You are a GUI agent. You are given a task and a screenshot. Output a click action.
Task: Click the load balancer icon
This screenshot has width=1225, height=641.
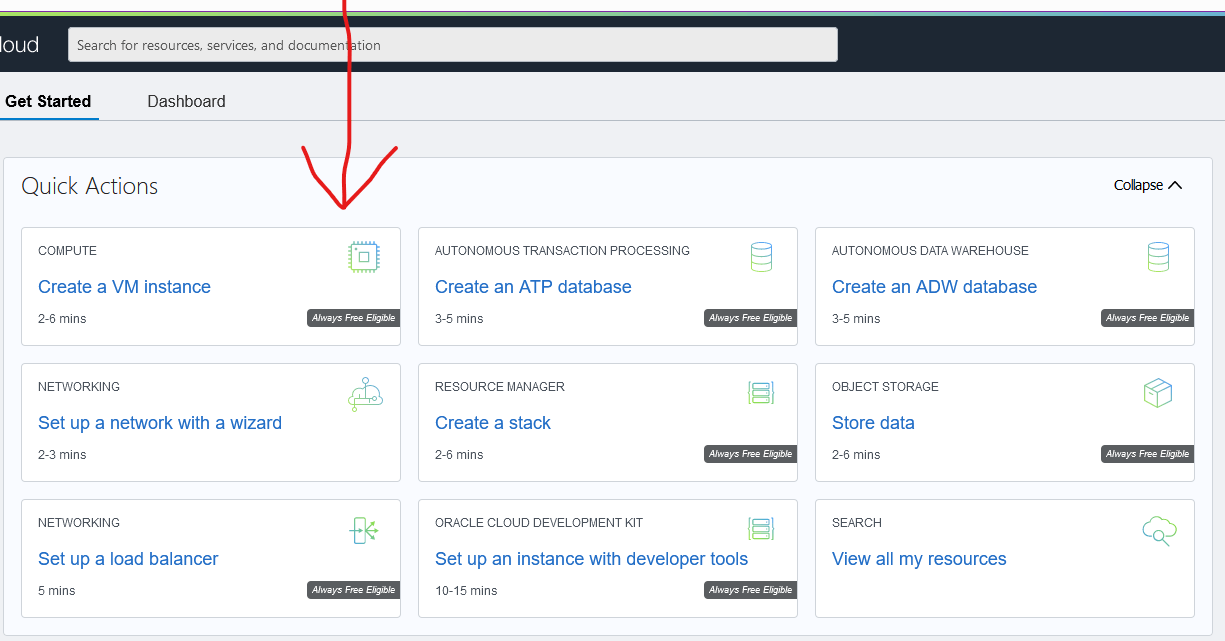point(365,530)
